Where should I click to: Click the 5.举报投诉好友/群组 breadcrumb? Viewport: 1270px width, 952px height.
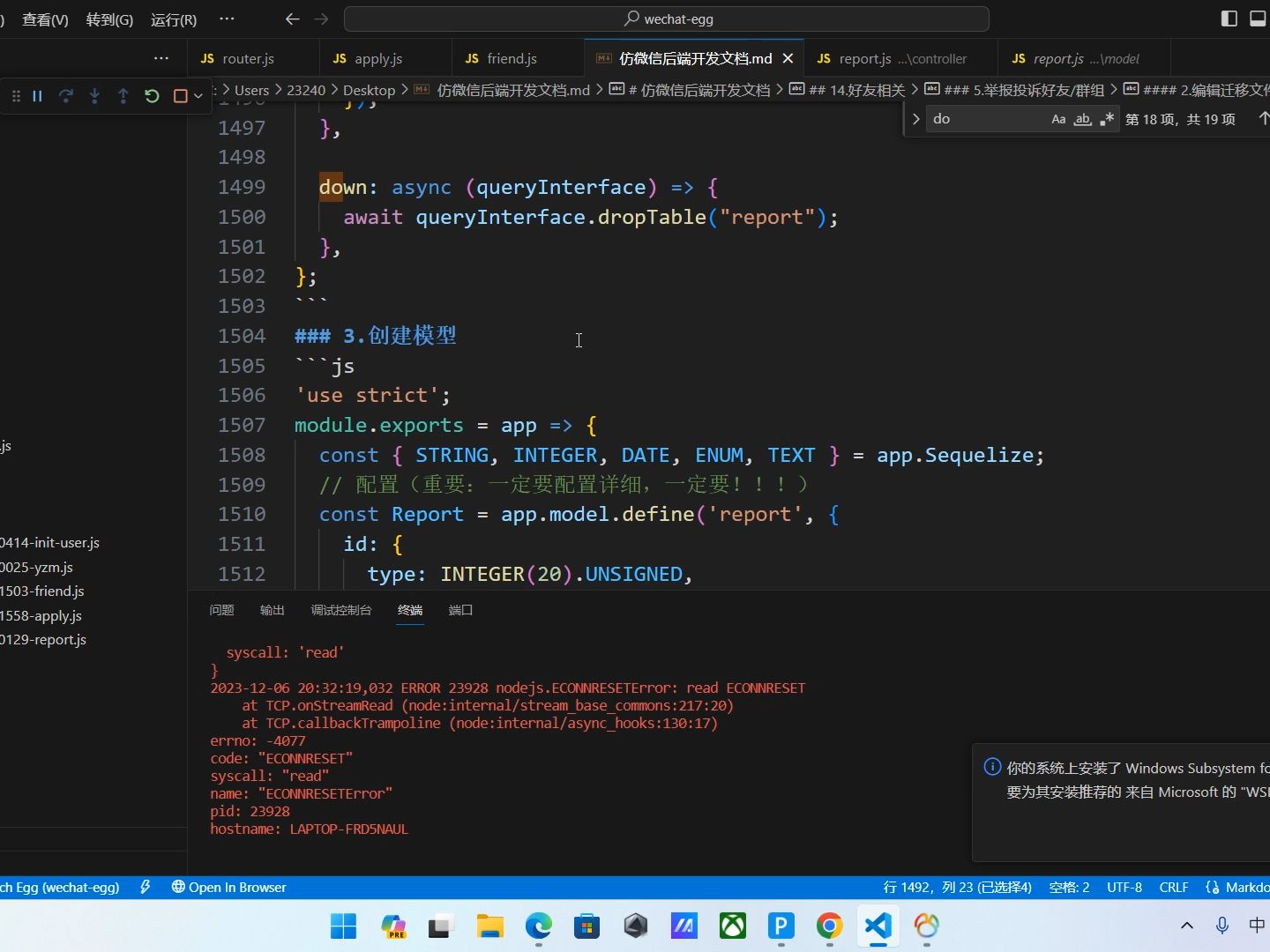(x=1013, y=90)
